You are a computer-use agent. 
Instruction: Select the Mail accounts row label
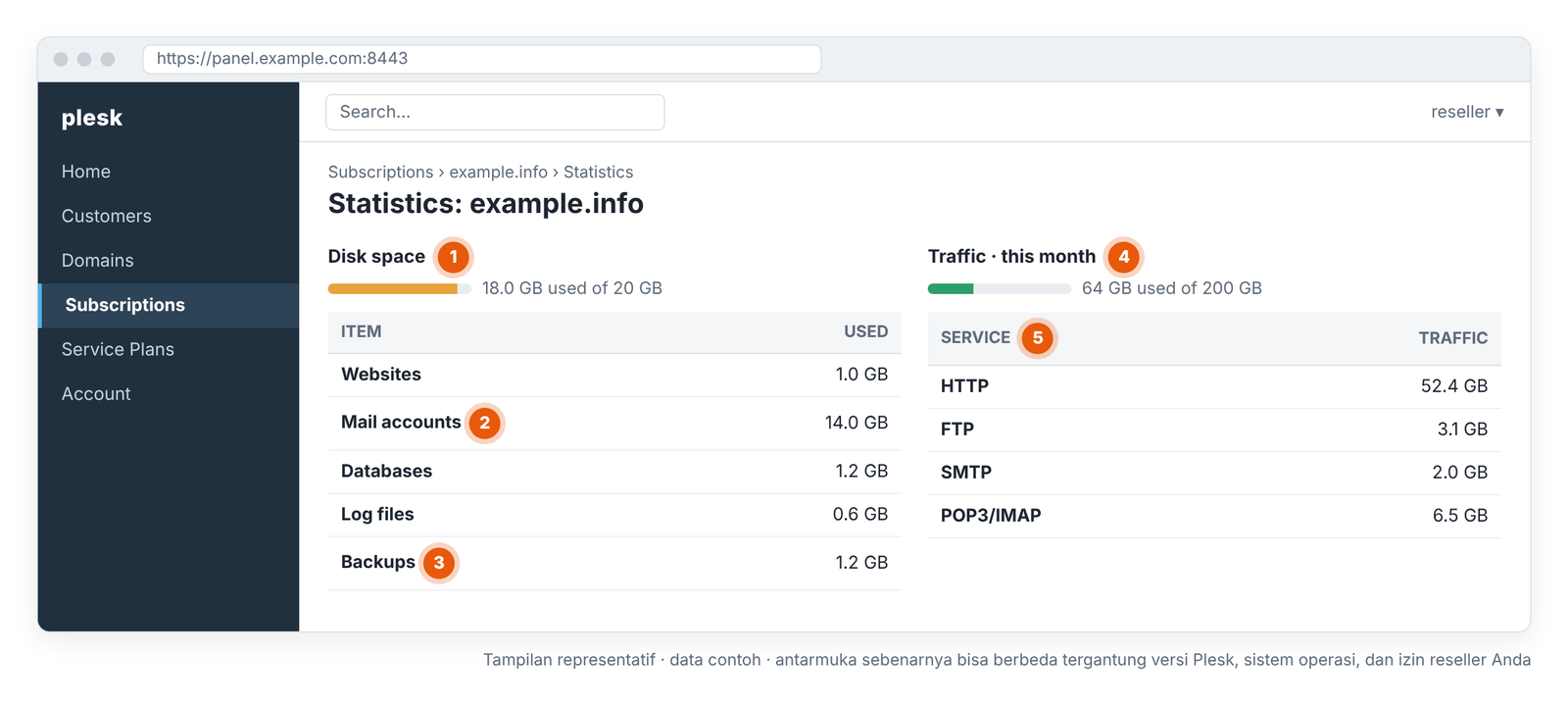pyautogui.click(x=401, y=422)
